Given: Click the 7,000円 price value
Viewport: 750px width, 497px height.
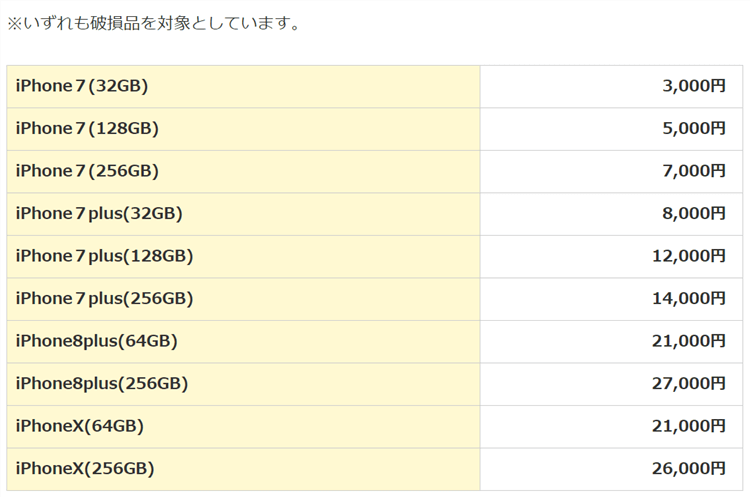Looking at the screenshot, I should click(x=693, y=171).
